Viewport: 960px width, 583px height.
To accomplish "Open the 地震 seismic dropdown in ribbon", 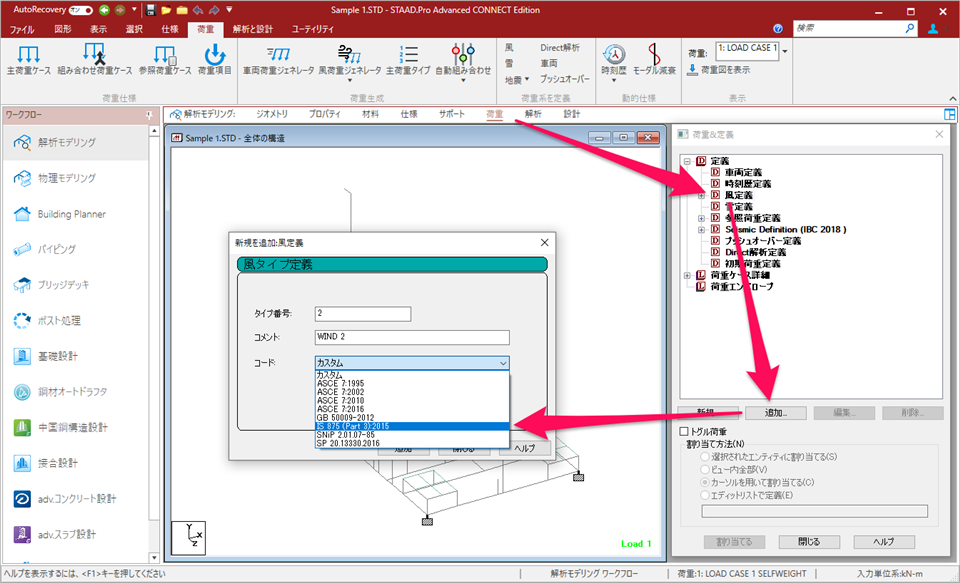I will [517, 80].
